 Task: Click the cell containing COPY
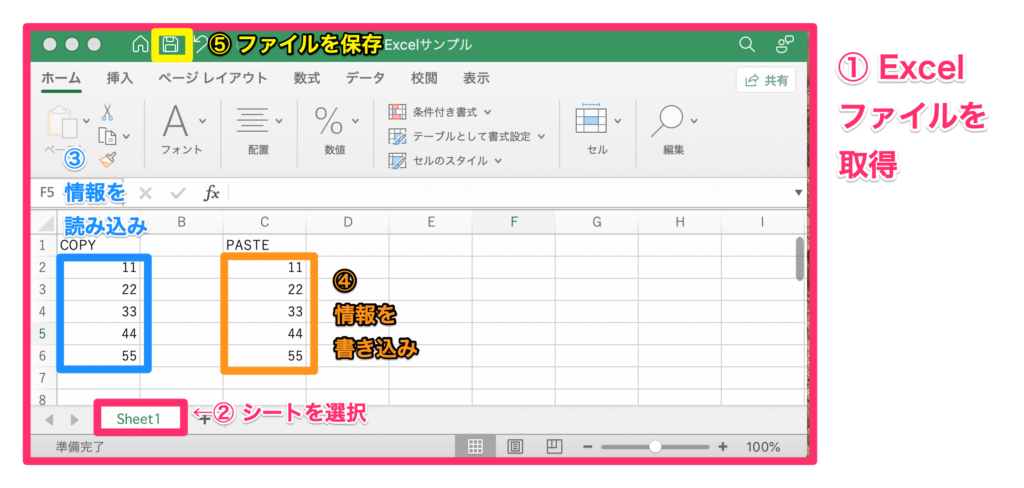click(x=99, y=245)
